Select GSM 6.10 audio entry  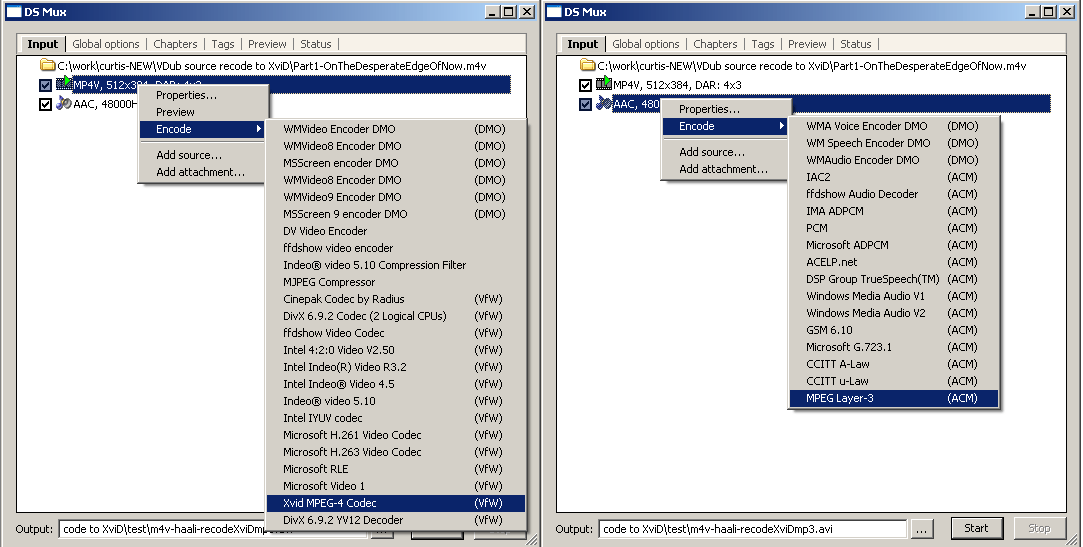(x=894, y=330)
